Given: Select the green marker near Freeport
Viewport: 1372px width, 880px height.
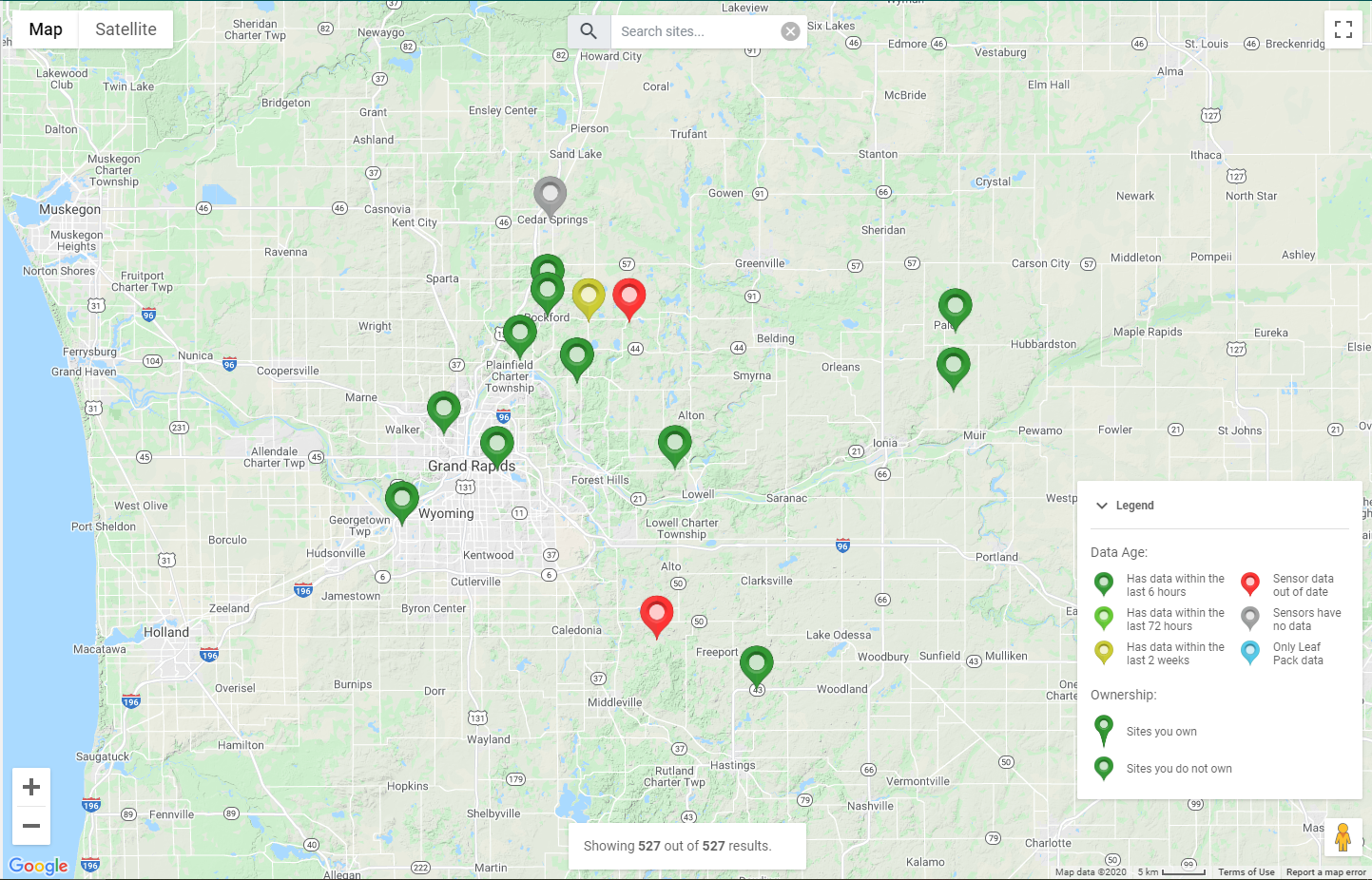Looking at the screenshot, I should click(757, 665).
